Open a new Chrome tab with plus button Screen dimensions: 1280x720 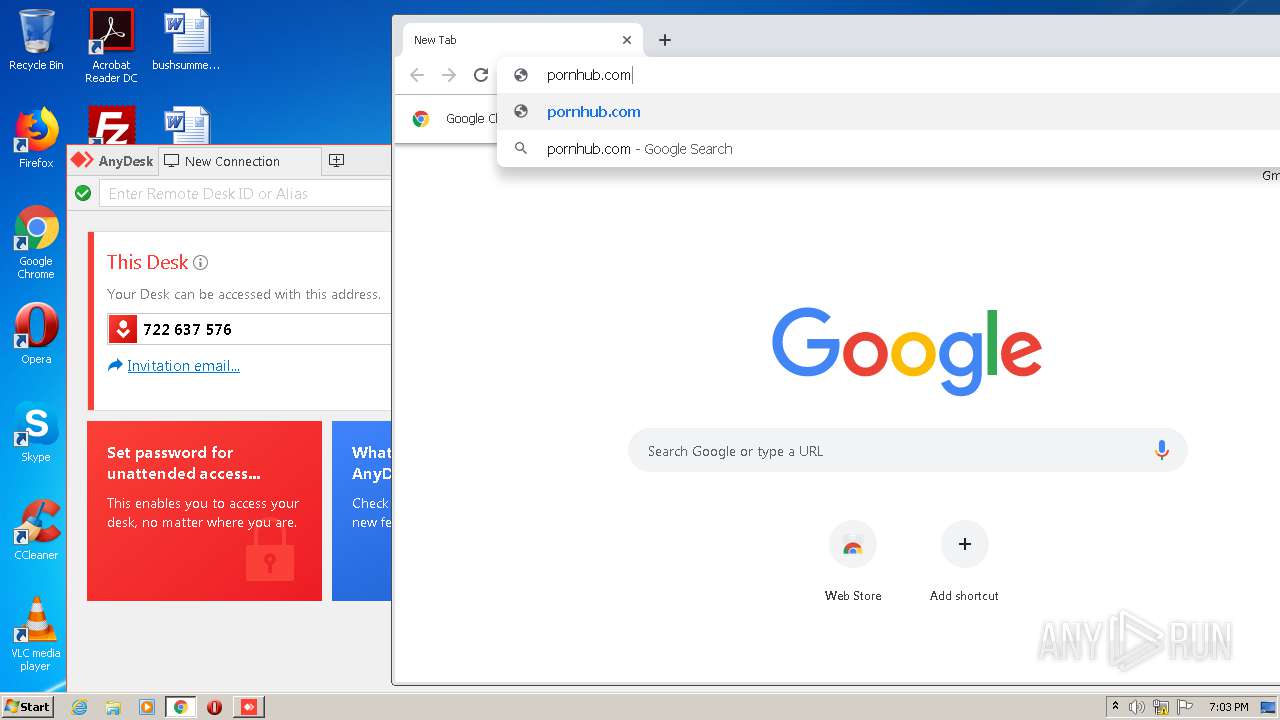pyautogui.click(x=665, y=40)
